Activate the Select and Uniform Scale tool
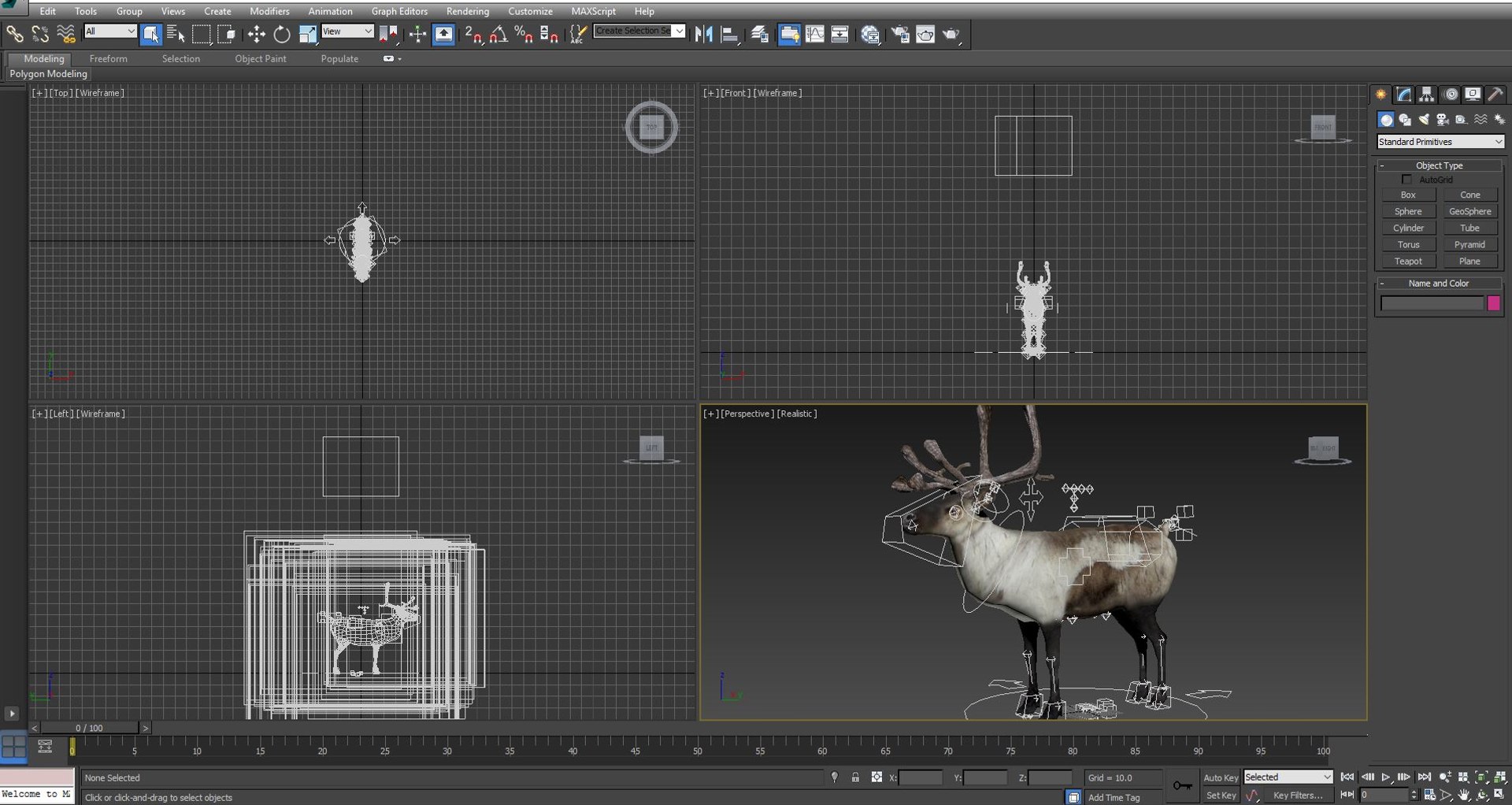Image resolution: width=1512 pixels, height=805 pixels. (307, 34)
